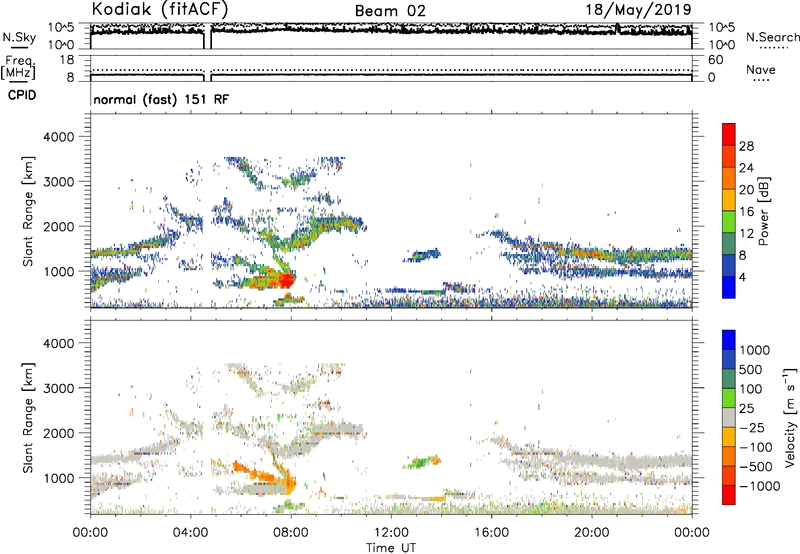800x554 pixels.
Task: Pick the red top segment of Power colorbar
Action: pos(729,135)
